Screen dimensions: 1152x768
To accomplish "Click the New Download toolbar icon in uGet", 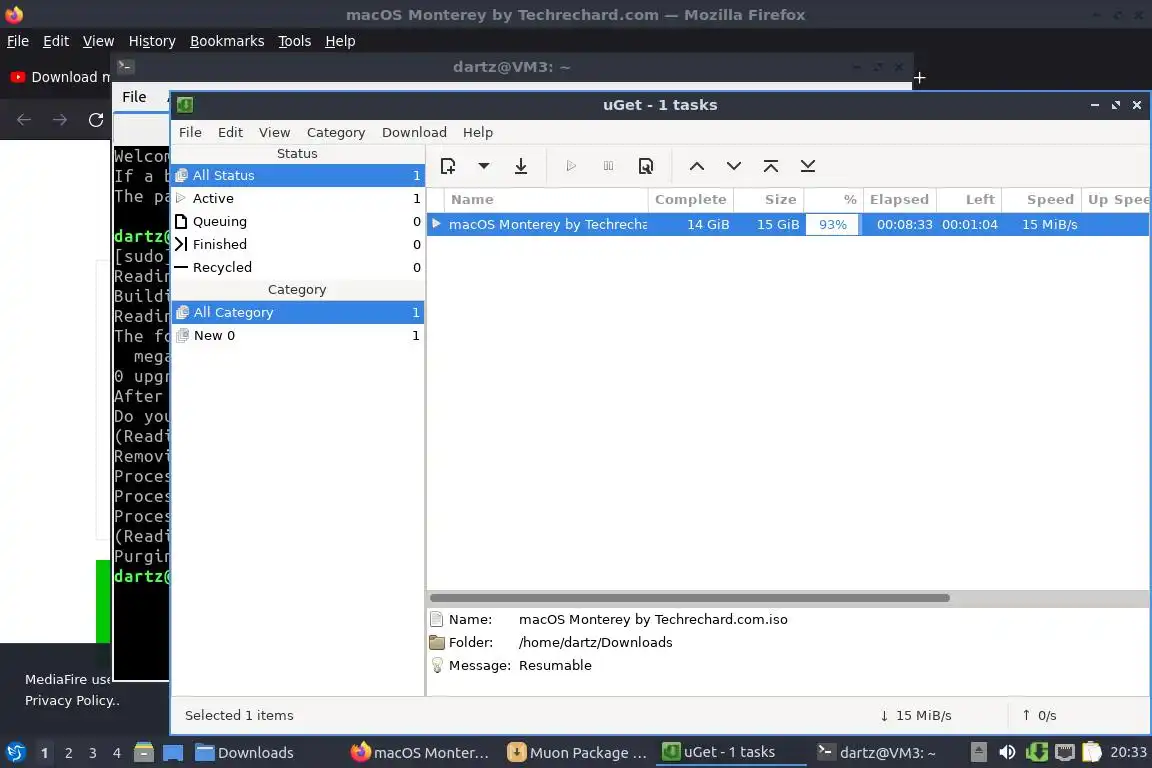I will pyautogui.click(x=448, y=166).
